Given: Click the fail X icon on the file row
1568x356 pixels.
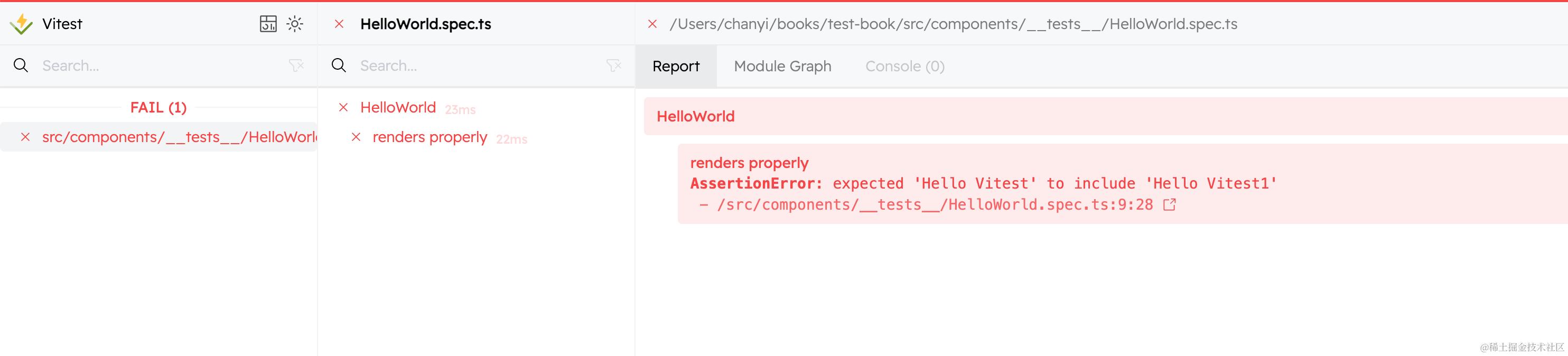Looking at the screenshot, I should [25, 137].
